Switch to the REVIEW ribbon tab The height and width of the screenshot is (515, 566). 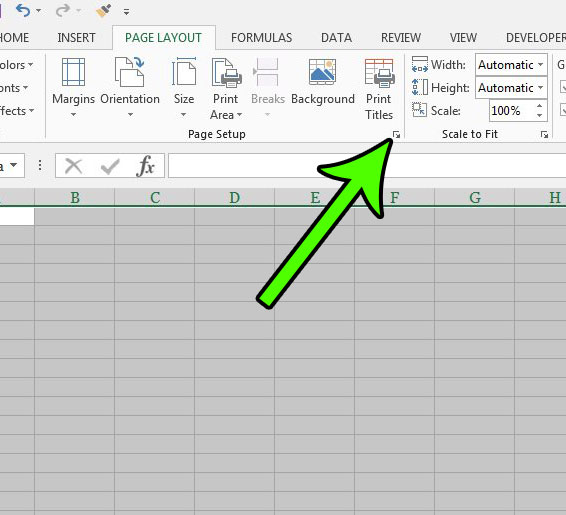click(401, 38)
